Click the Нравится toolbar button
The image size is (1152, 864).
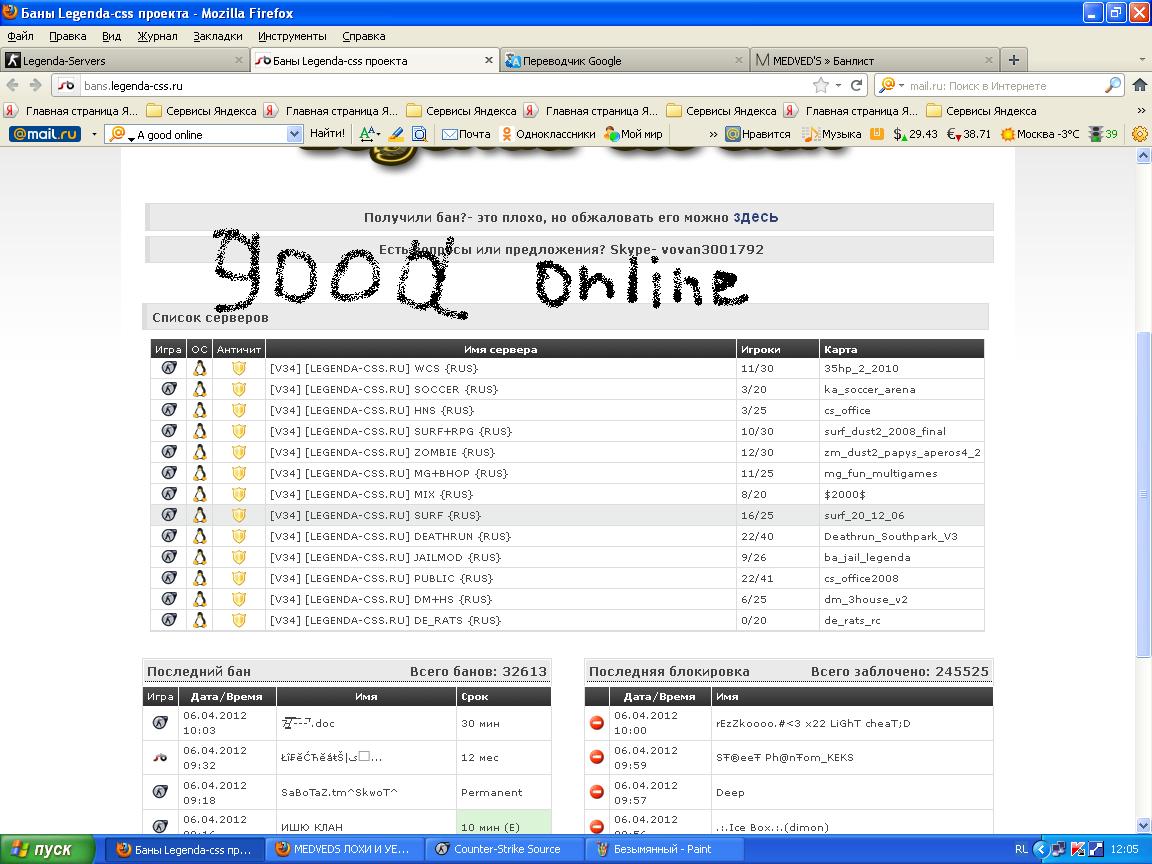757,134
